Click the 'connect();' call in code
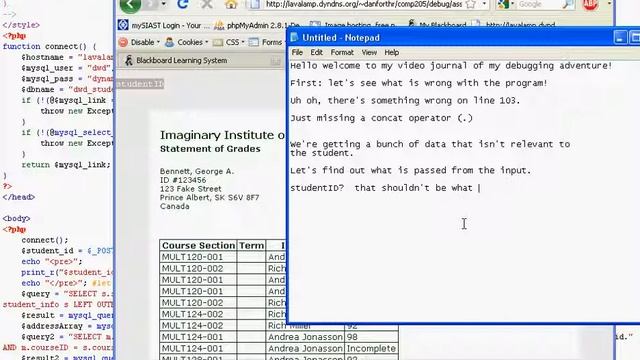The width and height of the screenshot is (640, 360). [45, 240]
